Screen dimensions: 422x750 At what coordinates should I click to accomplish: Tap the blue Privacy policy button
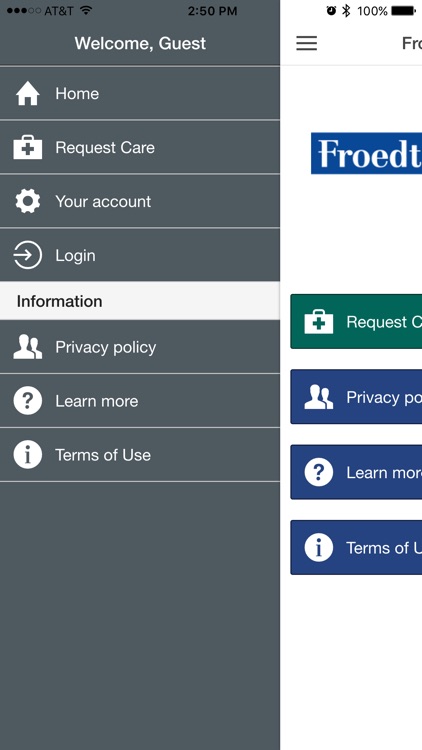tap(356, 397)
